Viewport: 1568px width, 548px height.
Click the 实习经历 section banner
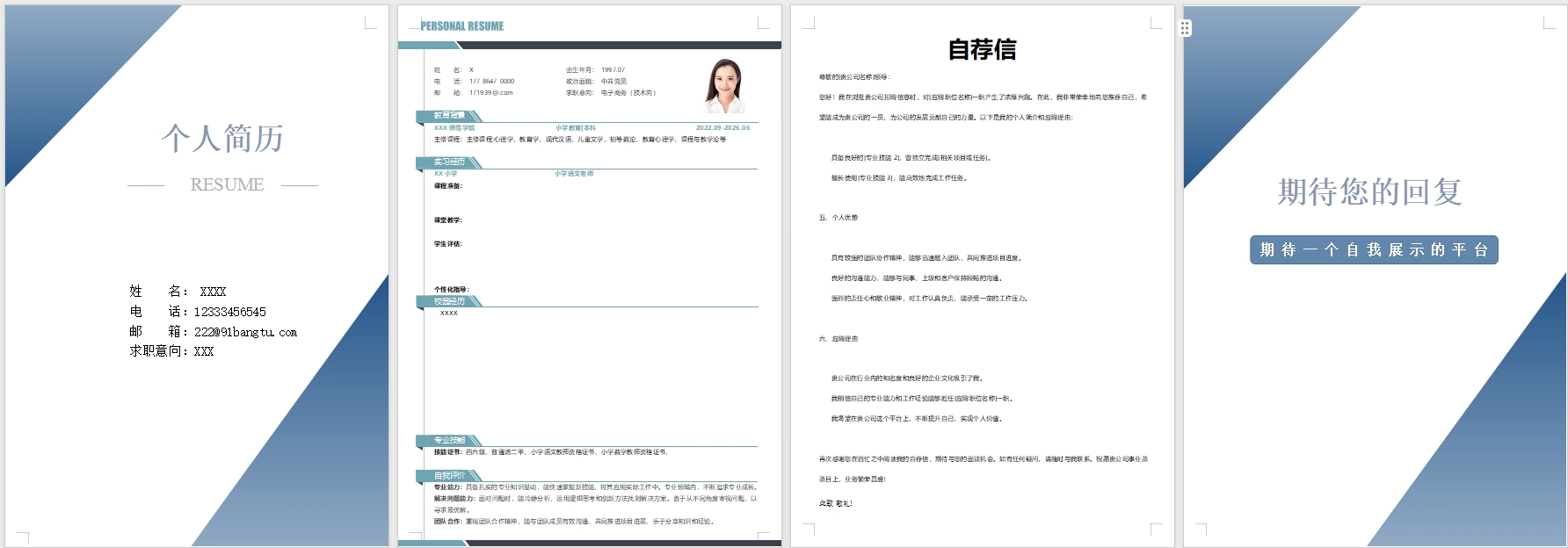tap(449, 162)
